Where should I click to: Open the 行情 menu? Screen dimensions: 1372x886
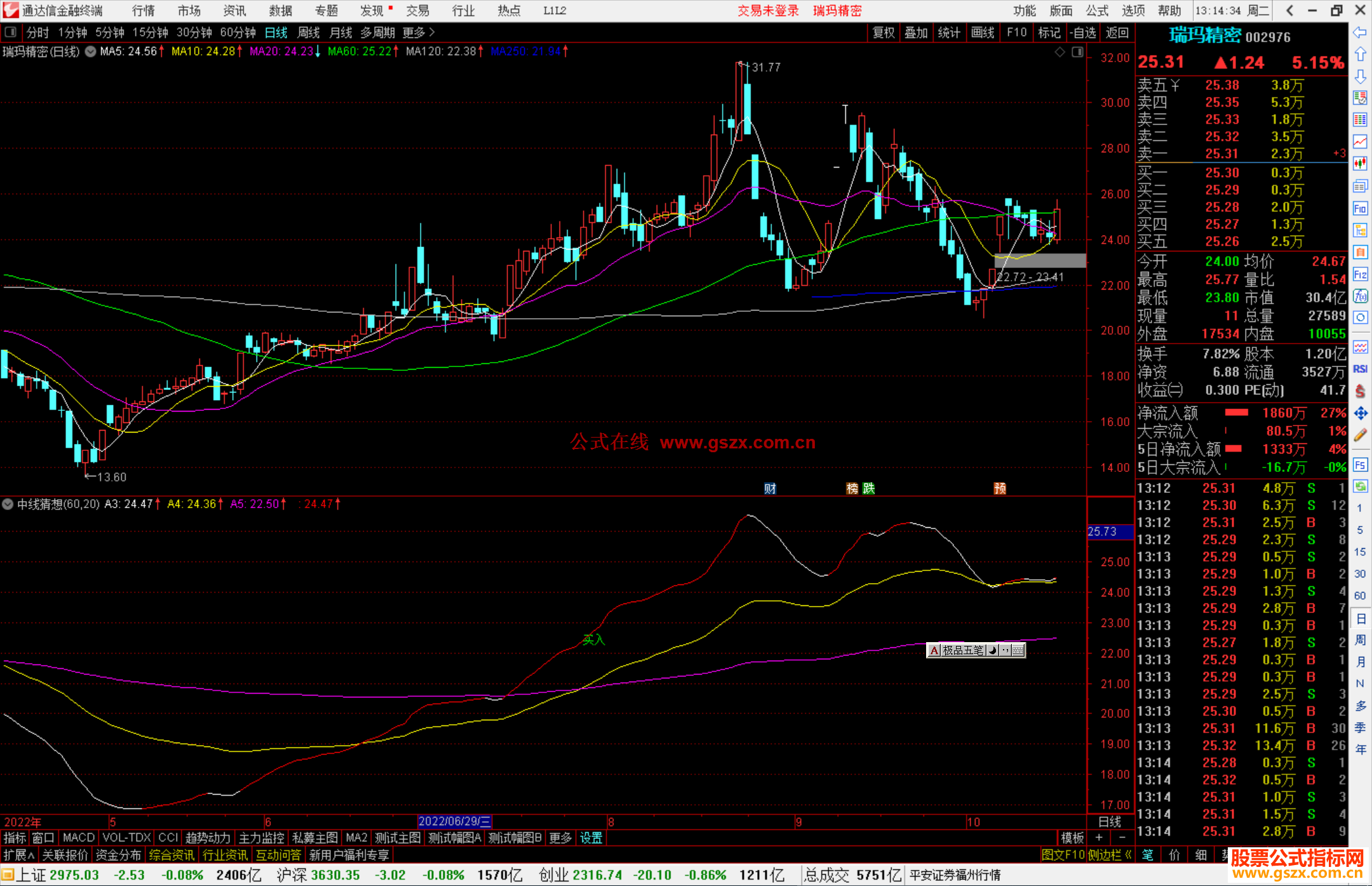click(143, 11)
